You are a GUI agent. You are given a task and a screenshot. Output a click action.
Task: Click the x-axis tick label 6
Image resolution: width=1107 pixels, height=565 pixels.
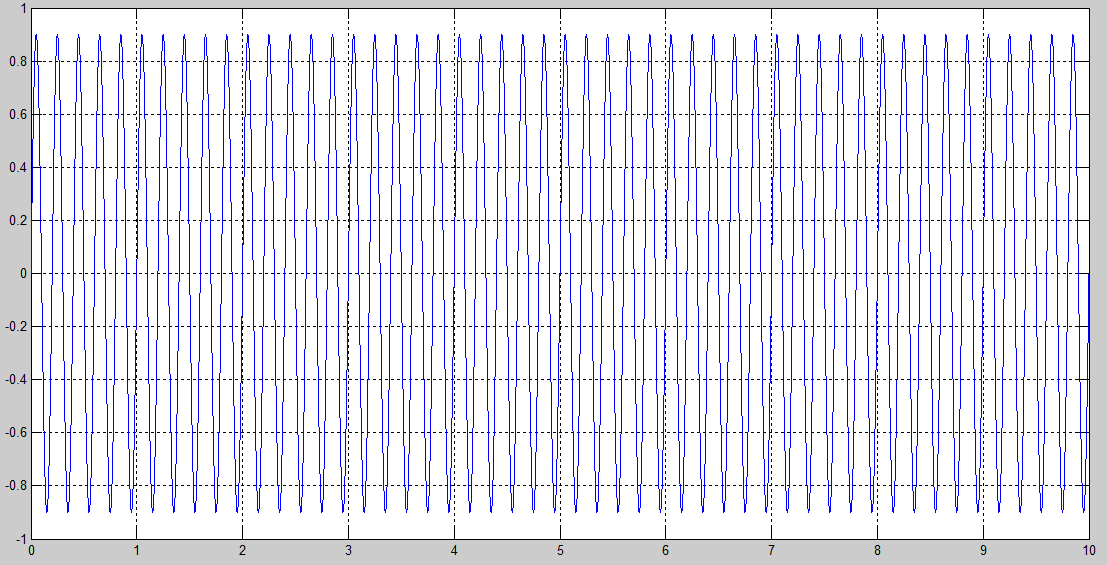pos(665,549)
